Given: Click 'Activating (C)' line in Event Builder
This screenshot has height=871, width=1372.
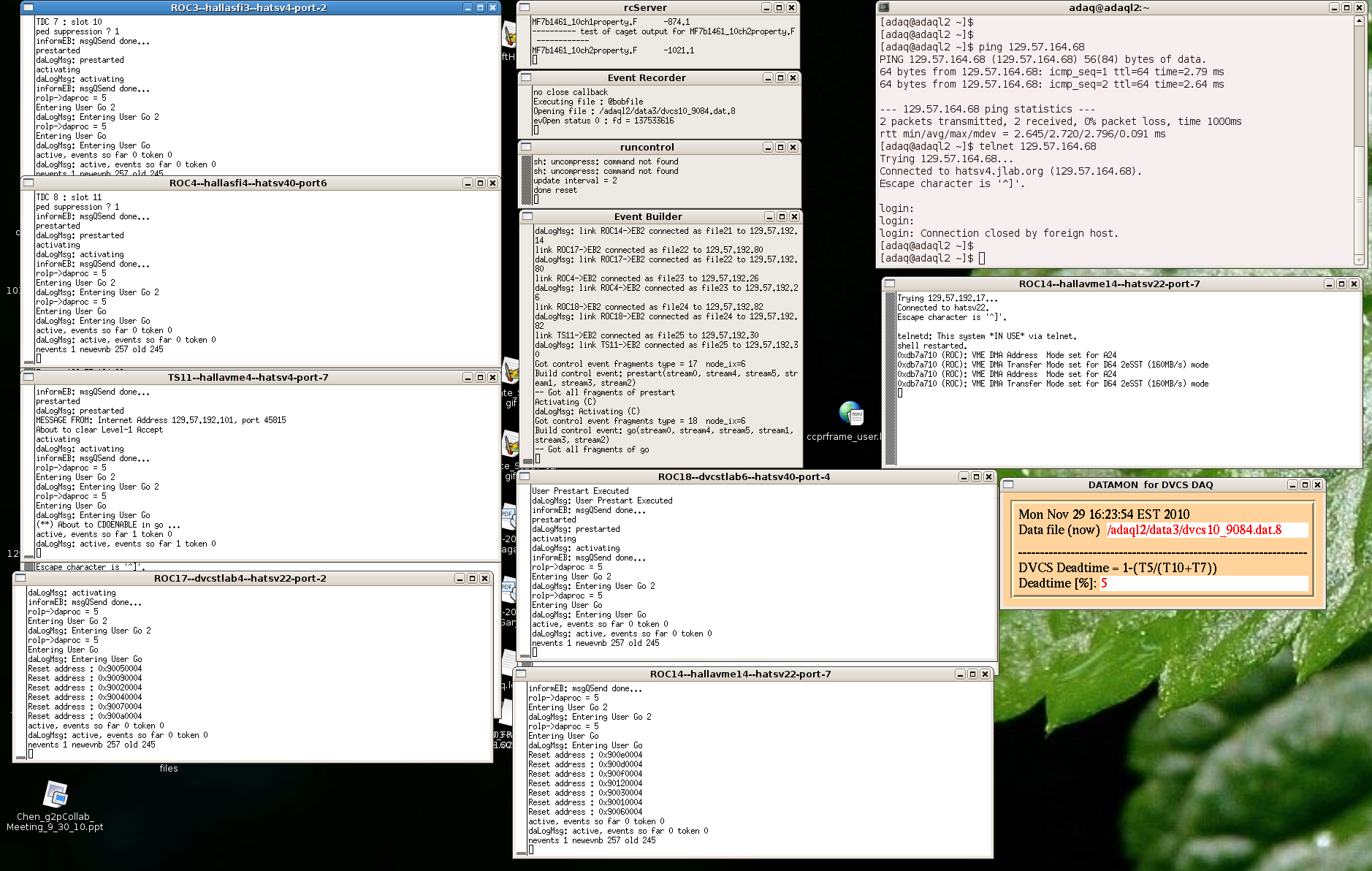Looking at the screenshot, I should tap(565, 402).
